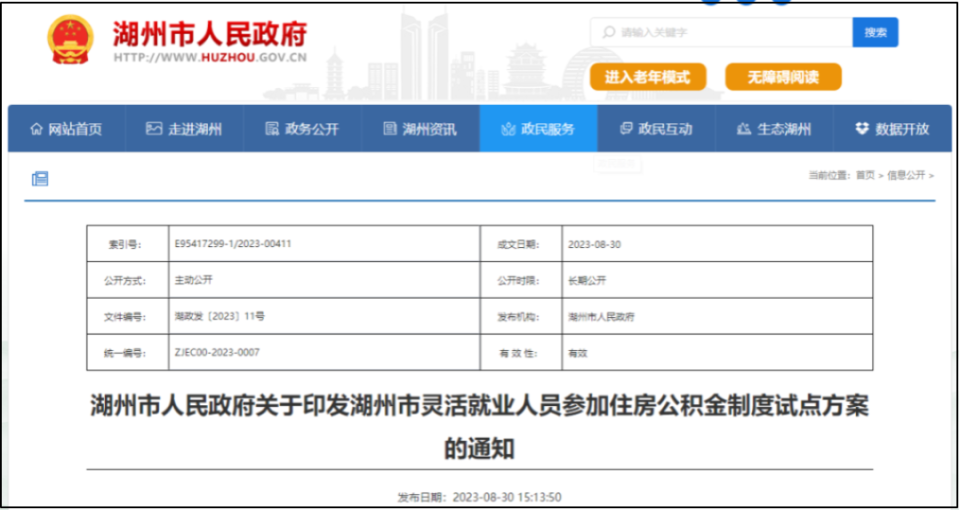This screenshot has height=510, width=960.
Task: Click the notice headline about 住房公积金制度试点方案
Action: [x=479, y=428]
